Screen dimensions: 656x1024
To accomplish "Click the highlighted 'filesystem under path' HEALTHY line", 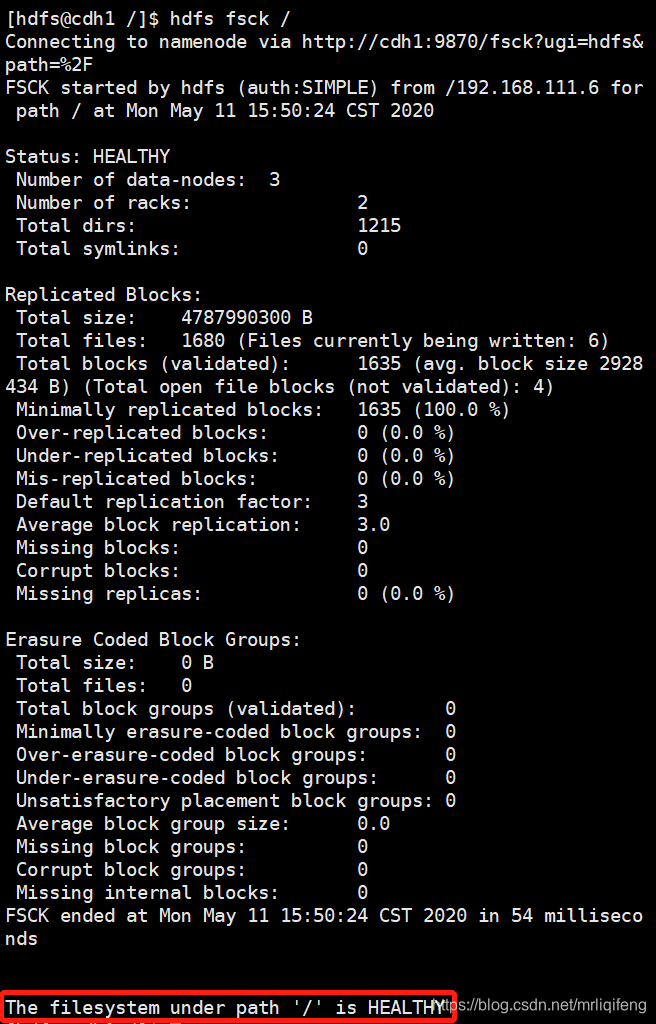I will click(224, 1007).
